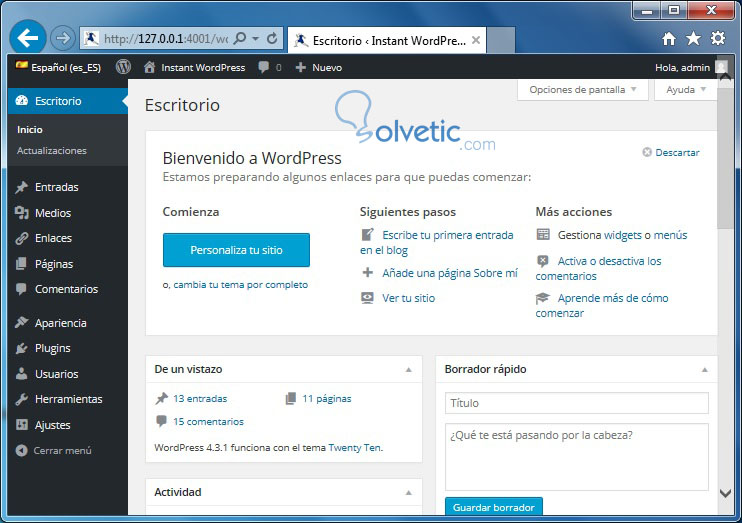Click the Título input field
Viewport: 742px width, 523px height.
(x=576, y=403)
